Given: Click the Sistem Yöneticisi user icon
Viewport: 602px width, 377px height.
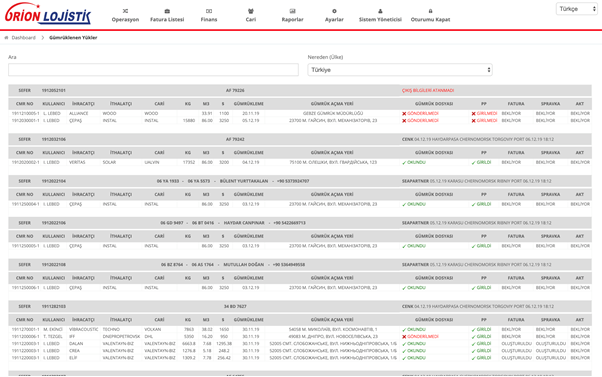Looking at the screenshot, I should (x=380, y=11).
